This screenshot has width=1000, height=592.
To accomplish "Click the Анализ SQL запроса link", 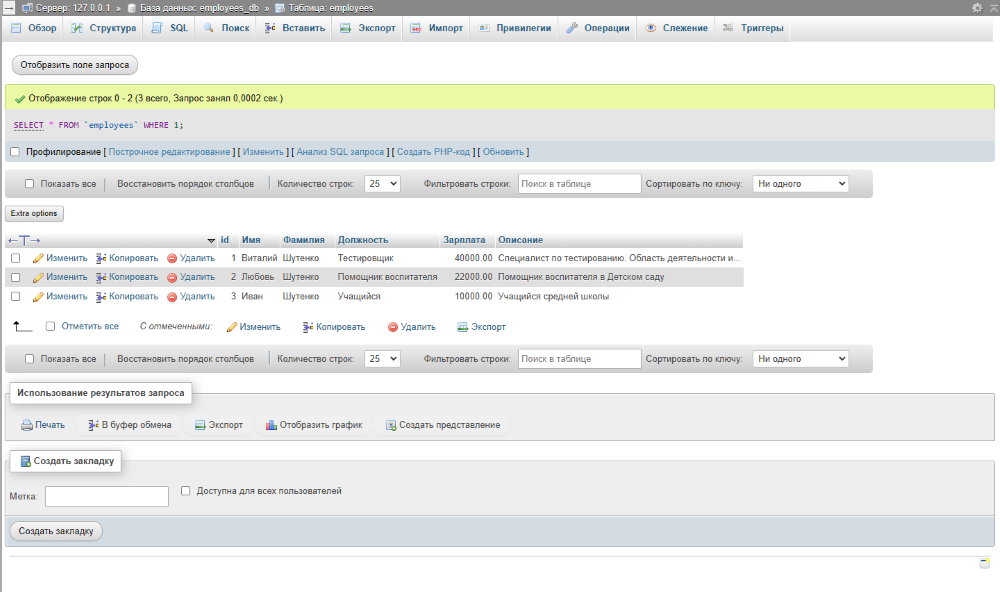I will [340, 151].
